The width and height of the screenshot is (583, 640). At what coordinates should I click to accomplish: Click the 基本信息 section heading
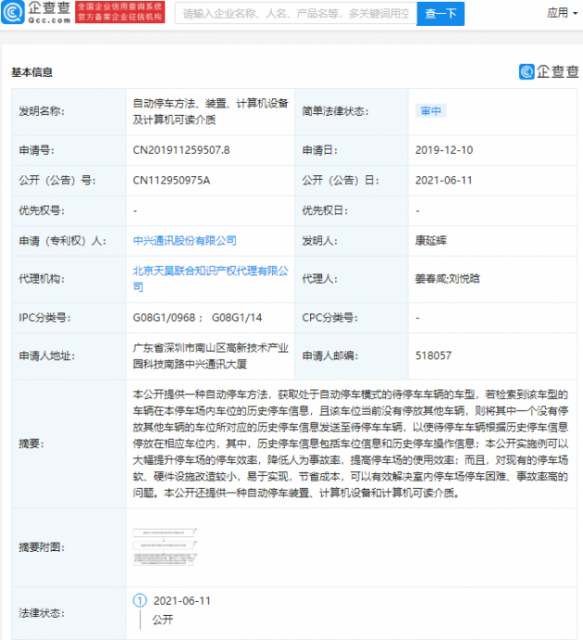point(32,72)
